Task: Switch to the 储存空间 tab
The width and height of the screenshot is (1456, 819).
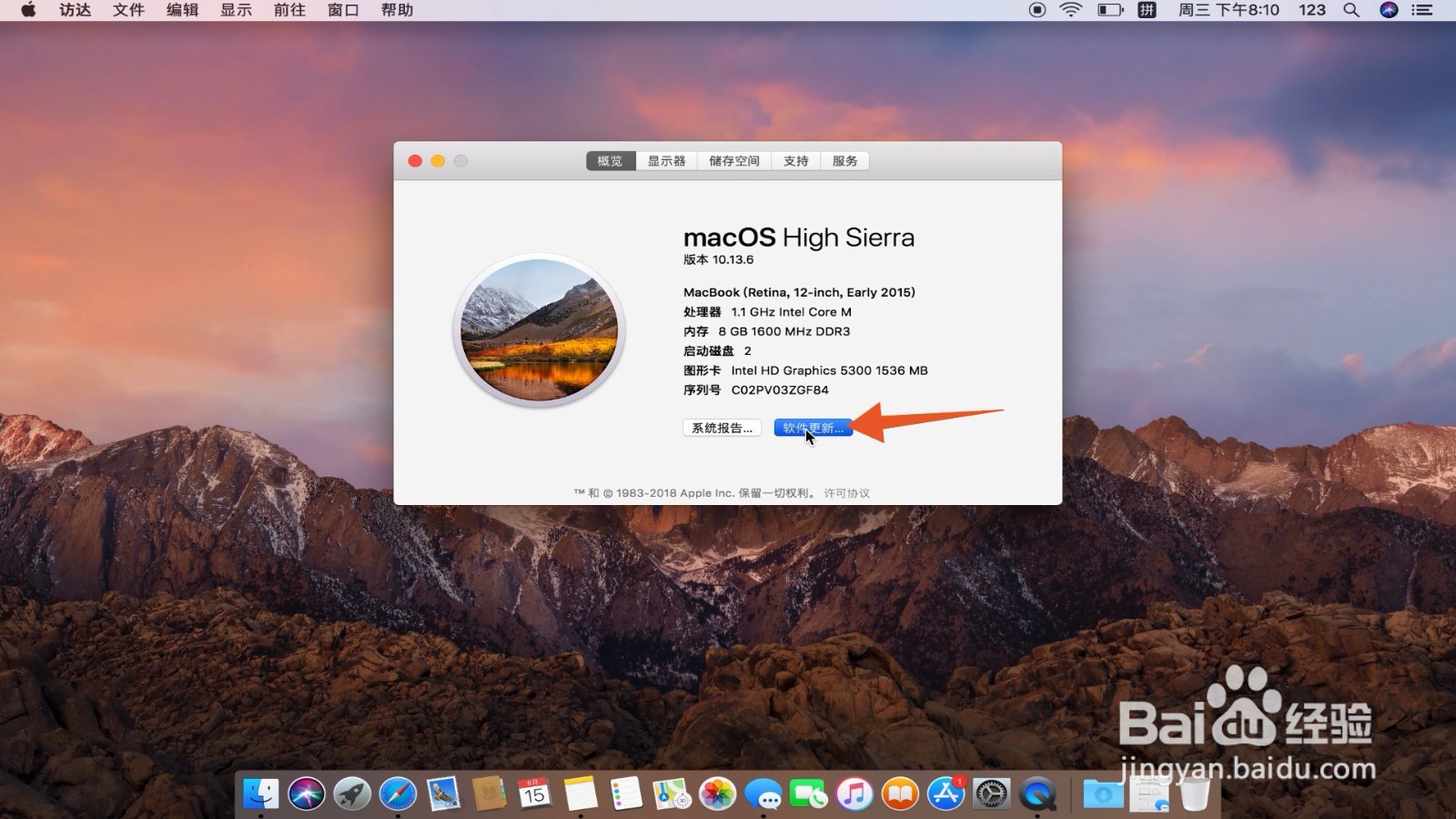Action: (x=734, y=161)
